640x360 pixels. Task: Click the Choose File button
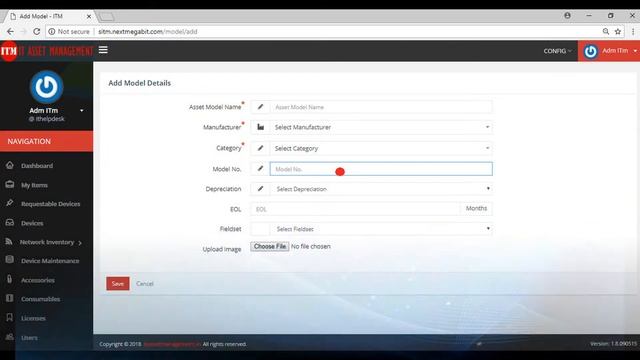tap(270, 247)
